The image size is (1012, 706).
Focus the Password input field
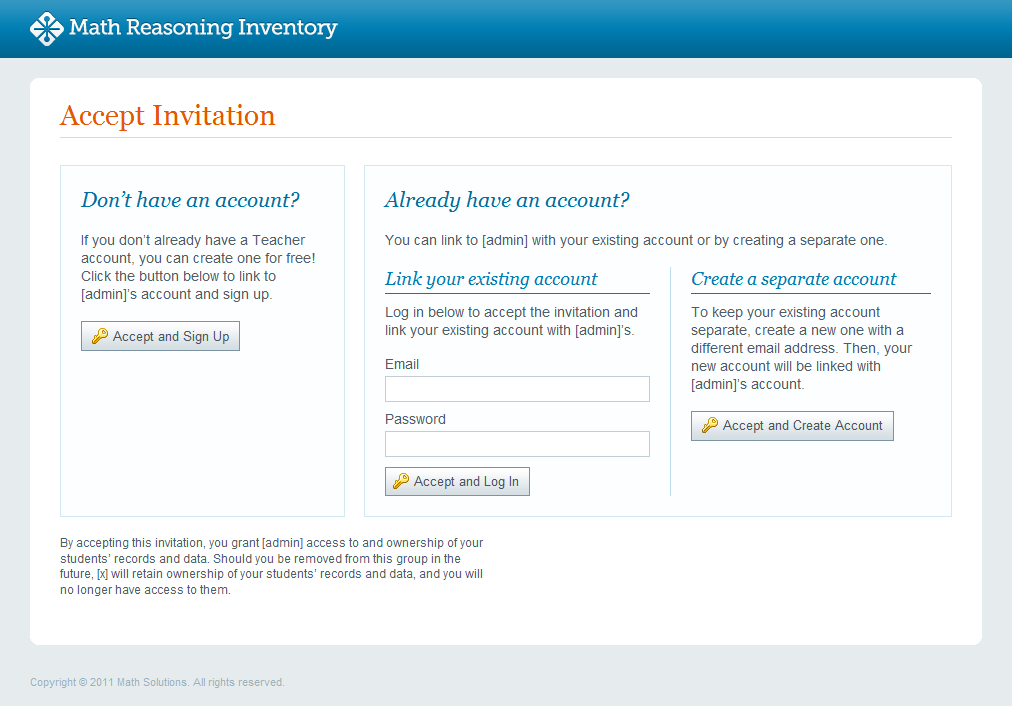[x=517, y=444]
